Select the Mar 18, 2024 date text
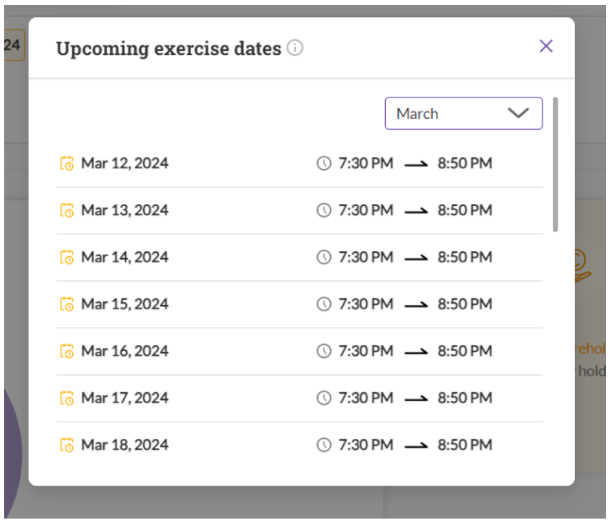Screen dimensions: 612x523 tap(125, 445)
